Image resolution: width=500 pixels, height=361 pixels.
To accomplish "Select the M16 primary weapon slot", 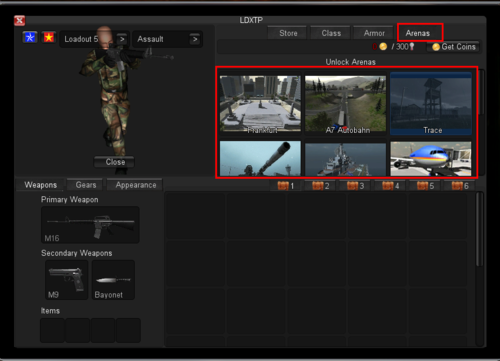I will click(x=90, y=225).
